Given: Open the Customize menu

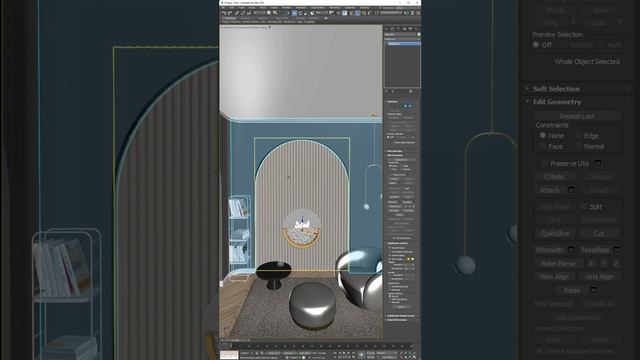Looking at the screenshot, I should click(x=350, y=7).
